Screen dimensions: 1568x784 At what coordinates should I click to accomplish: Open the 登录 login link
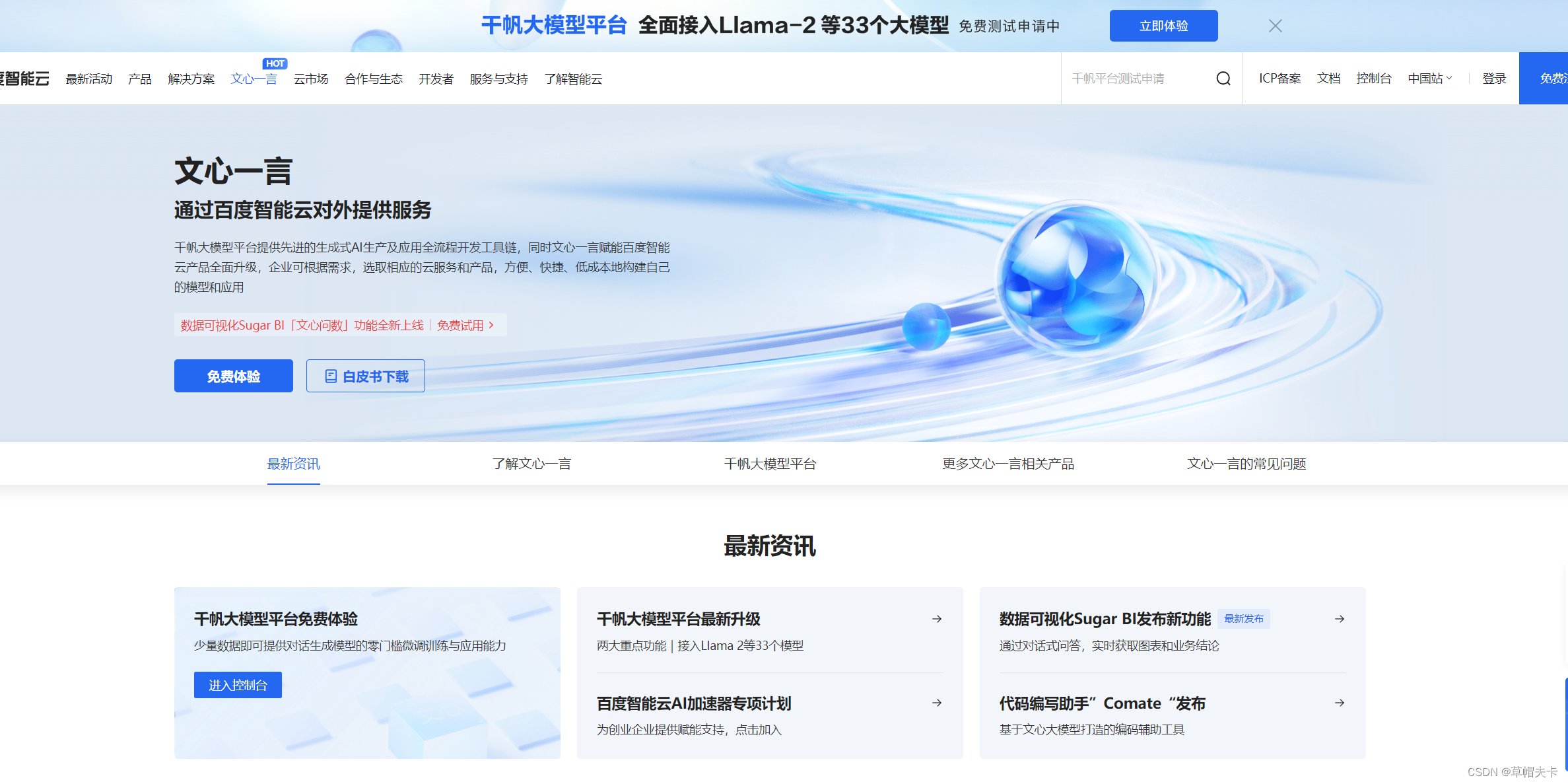[x=1493, y=79]
